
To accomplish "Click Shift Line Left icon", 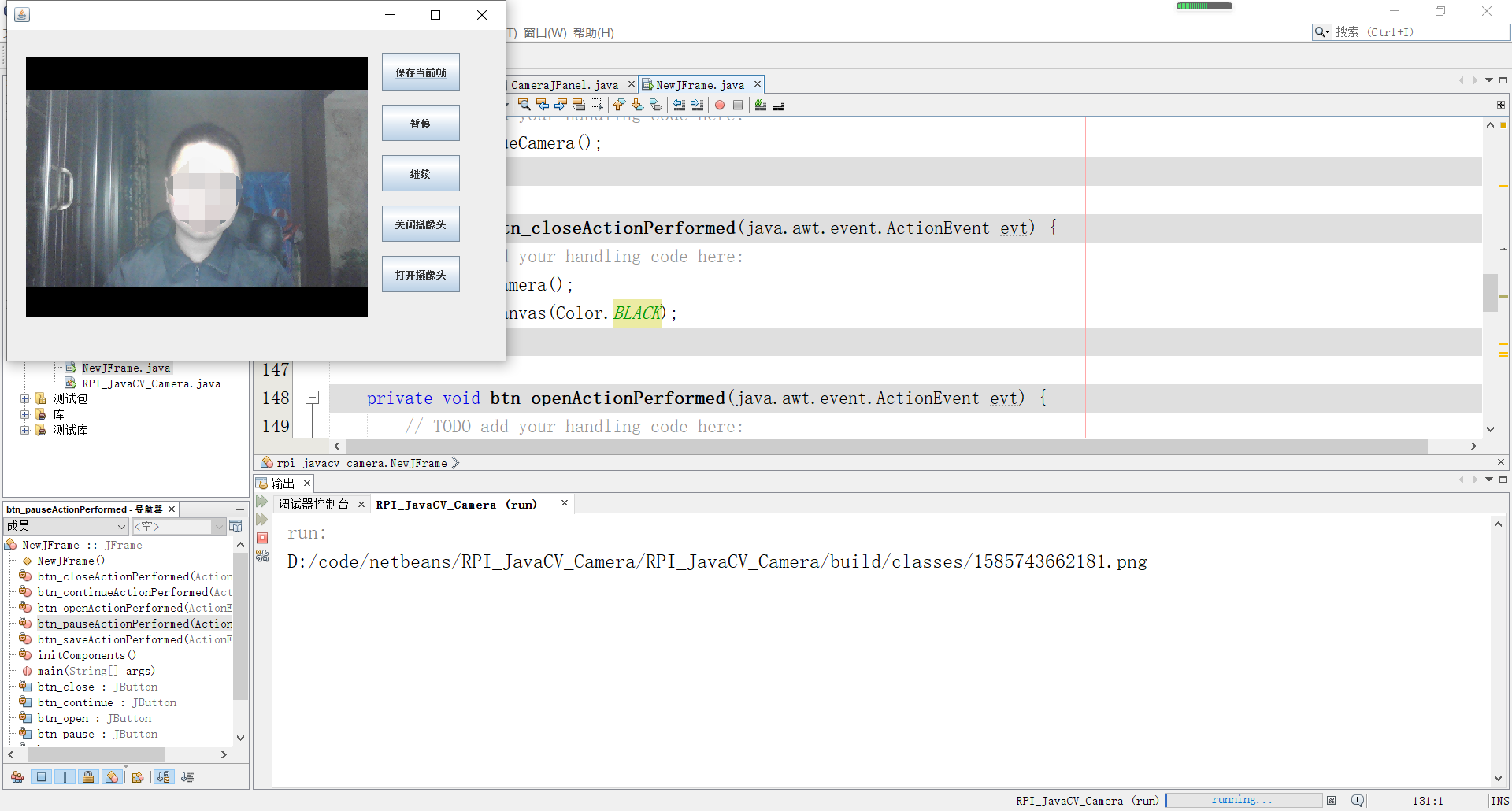I will click(679, 105).
